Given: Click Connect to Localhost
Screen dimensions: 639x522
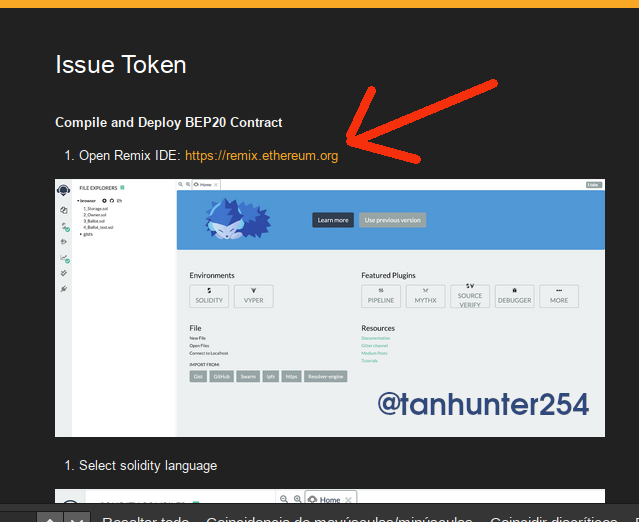Looking at the screenshot, I should [x=209, y=353].
